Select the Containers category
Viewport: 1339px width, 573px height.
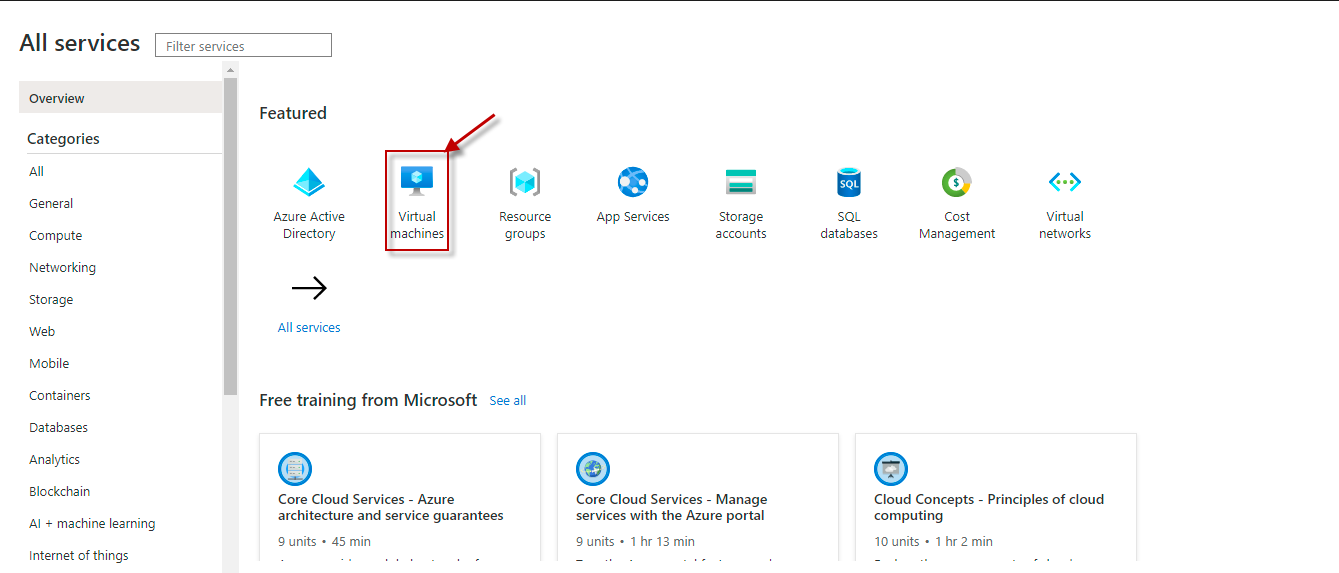(x=60, y=395)
